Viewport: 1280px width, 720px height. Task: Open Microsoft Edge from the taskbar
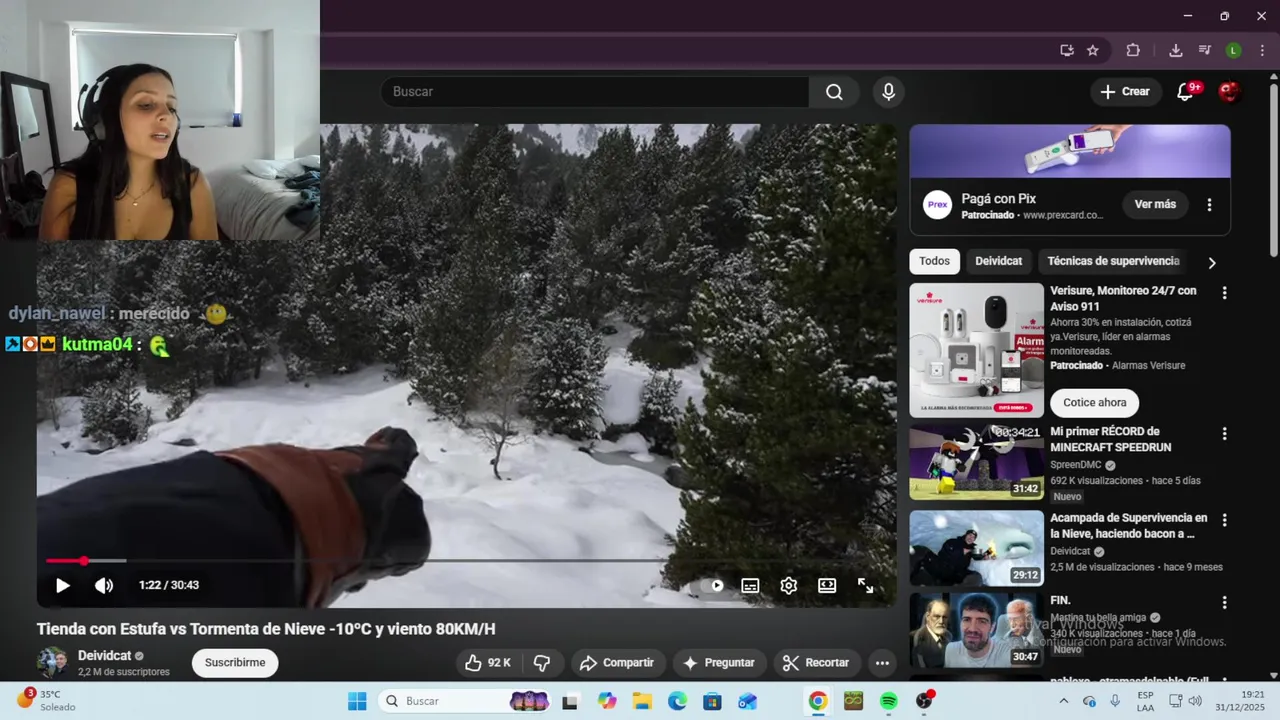click(677, 701)
